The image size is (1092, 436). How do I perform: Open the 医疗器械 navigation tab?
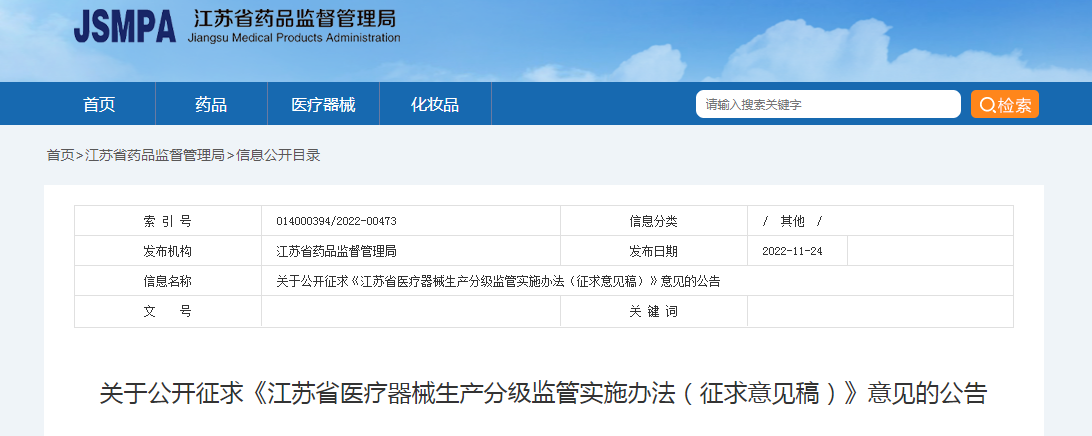(323, 104)
